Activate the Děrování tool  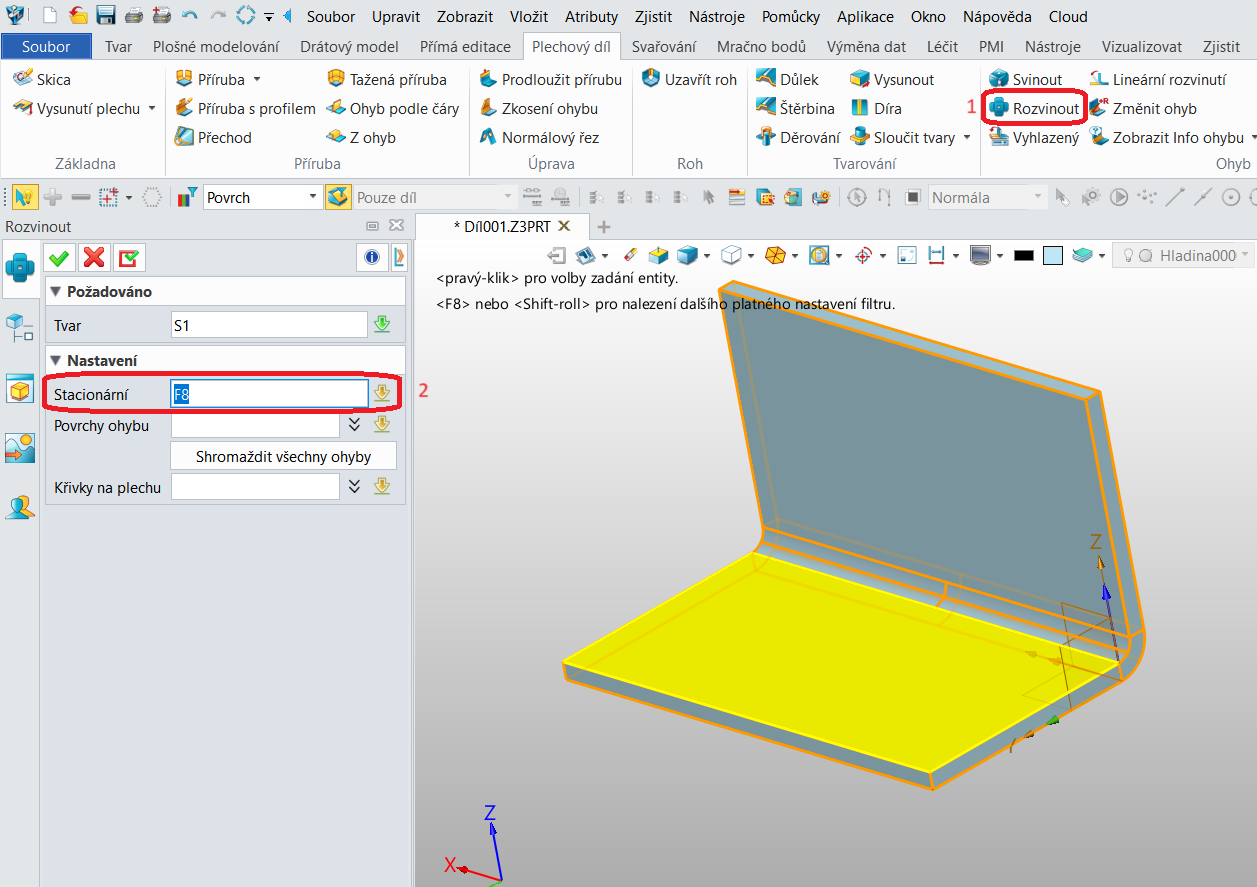798,137
